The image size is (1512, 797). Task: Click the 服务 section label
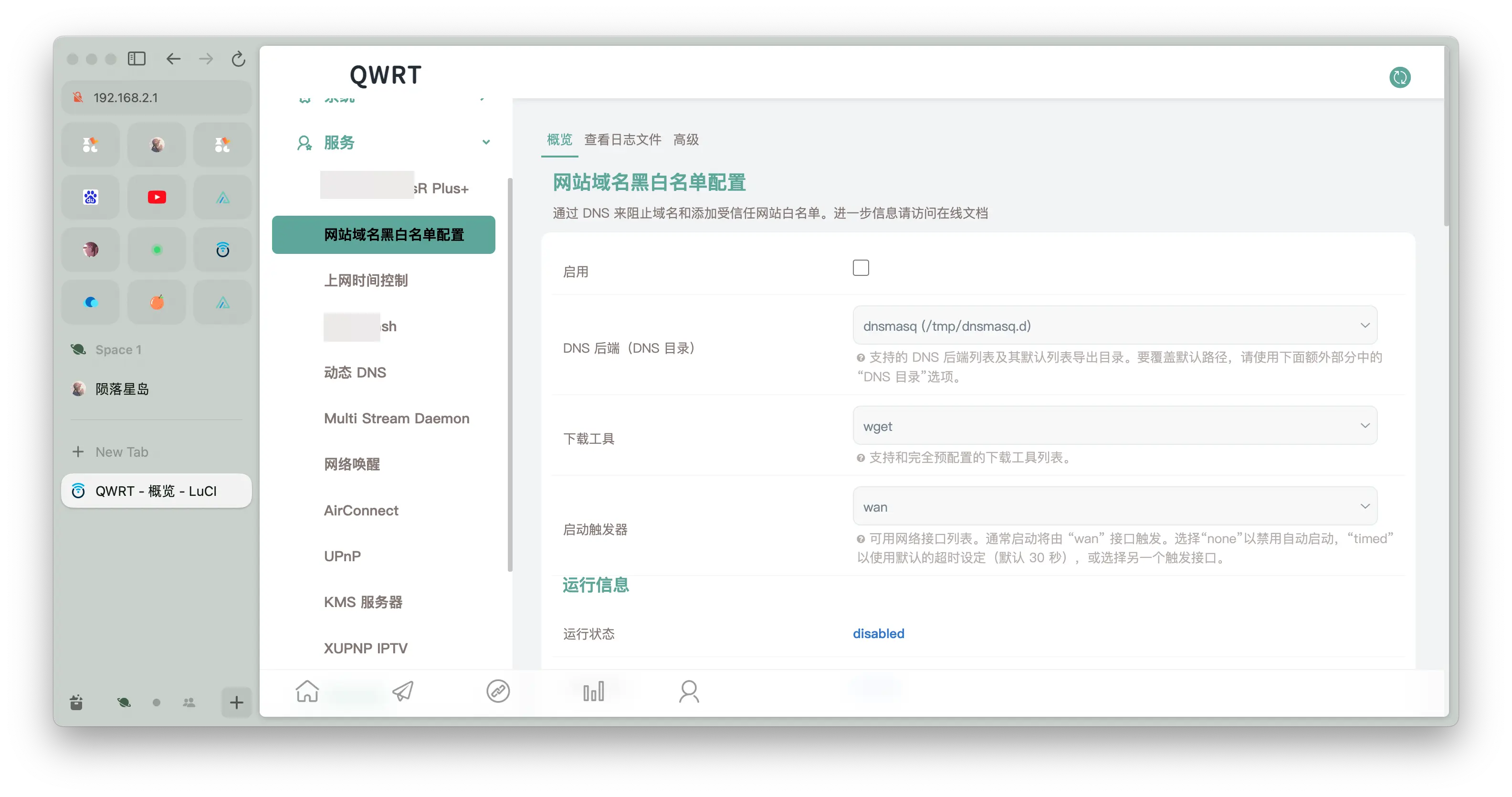pos(339,143)
